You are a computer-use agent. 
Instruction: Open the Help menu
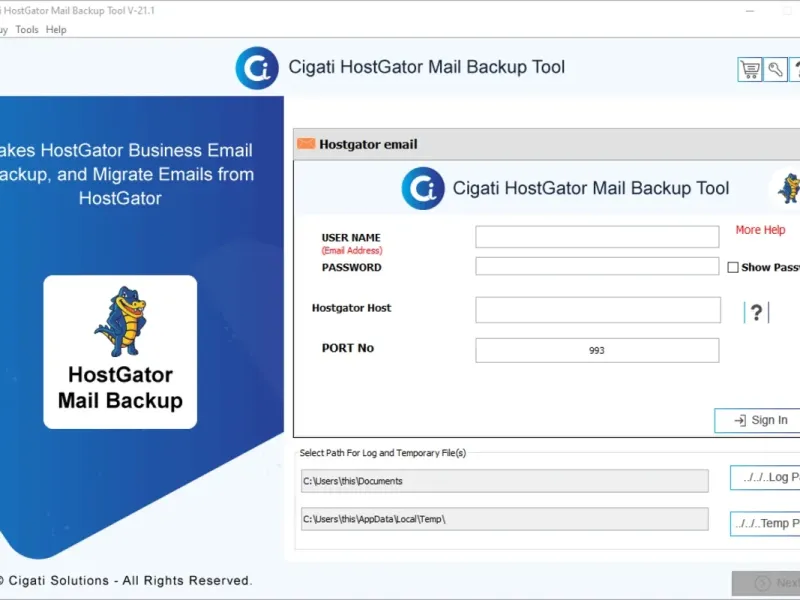(56, 30)
